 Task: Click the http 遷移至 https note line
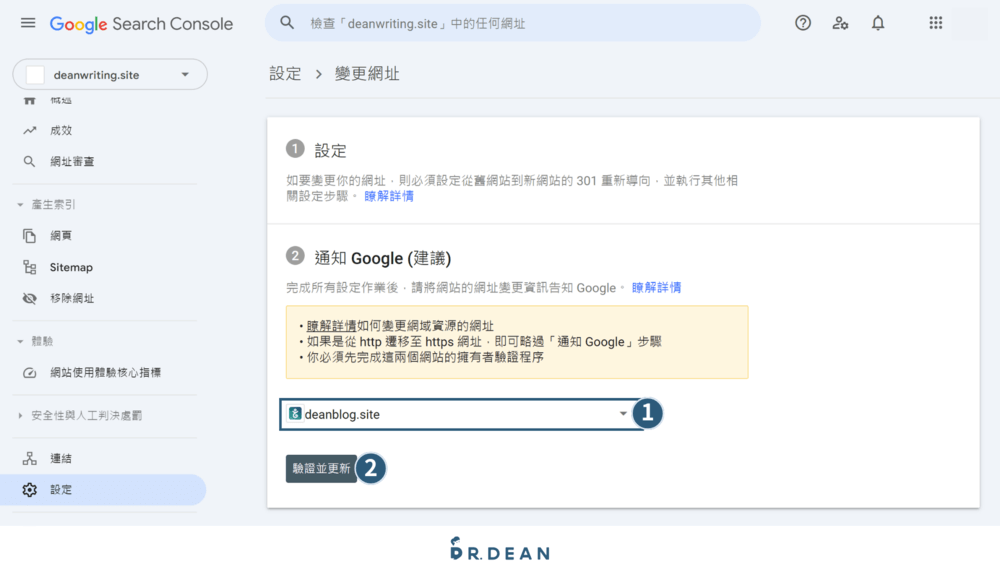tap(484, 341)
